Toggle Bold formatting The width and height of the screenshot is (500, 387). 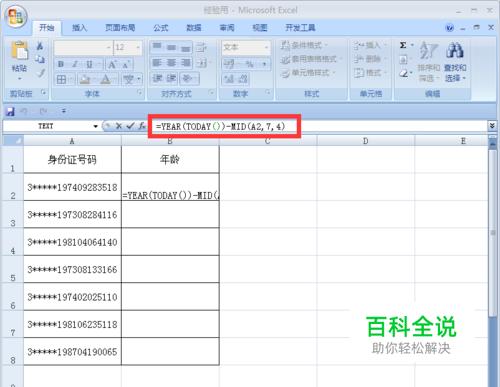61,64
